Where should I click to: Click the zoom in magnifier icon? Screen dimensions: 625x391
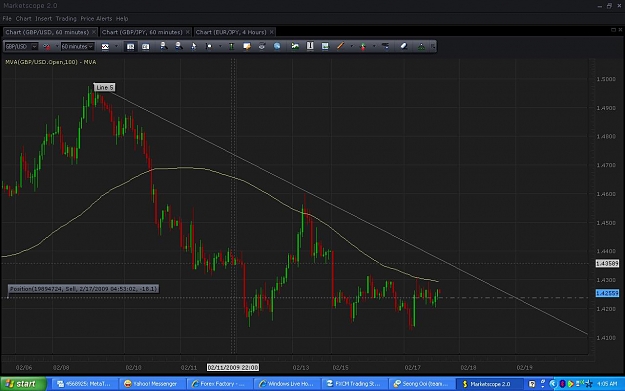click(x=163, y=46)
